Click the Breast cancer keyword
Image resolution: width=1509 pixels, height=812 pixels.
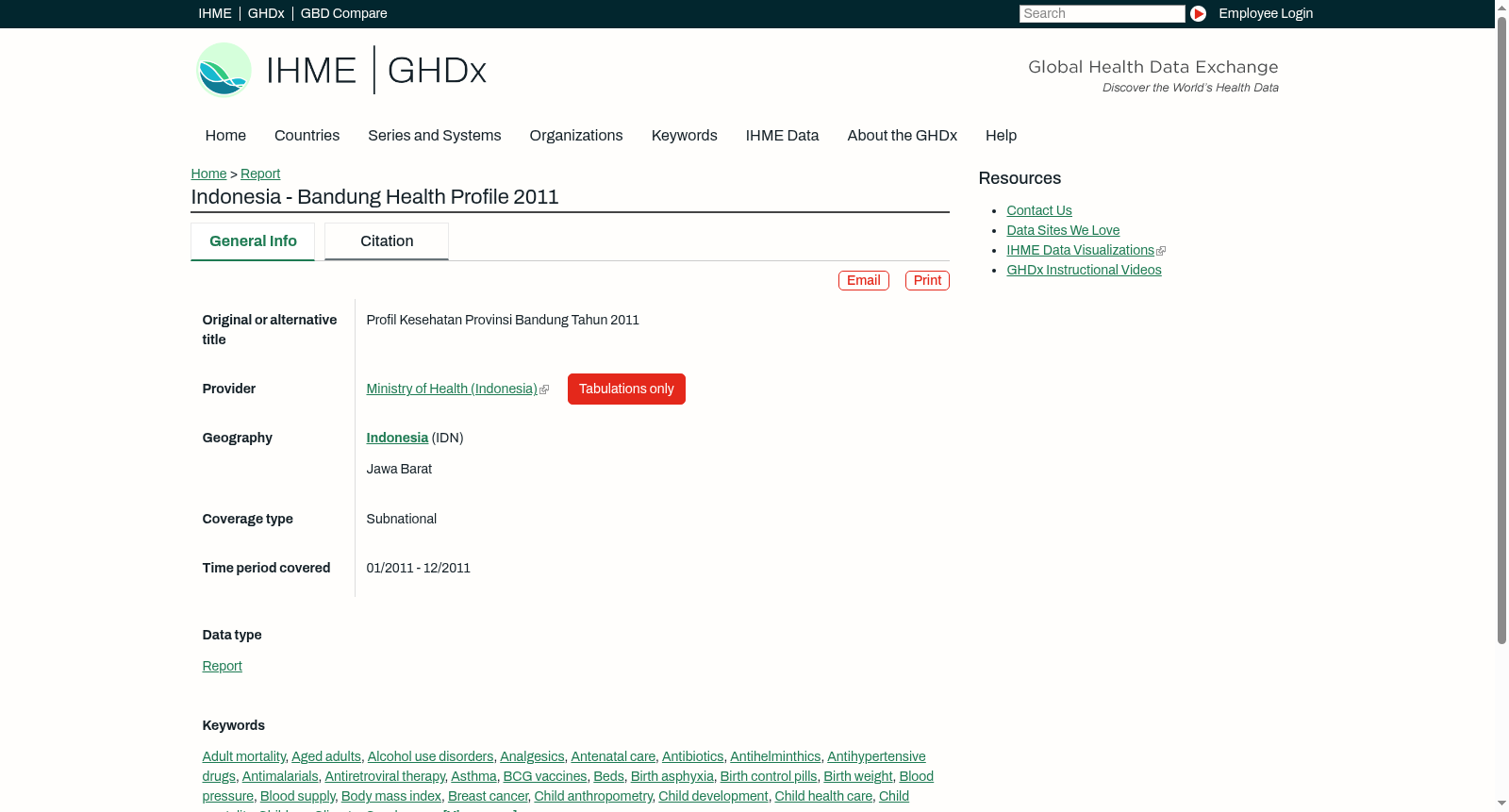click(x=488, y=796)
